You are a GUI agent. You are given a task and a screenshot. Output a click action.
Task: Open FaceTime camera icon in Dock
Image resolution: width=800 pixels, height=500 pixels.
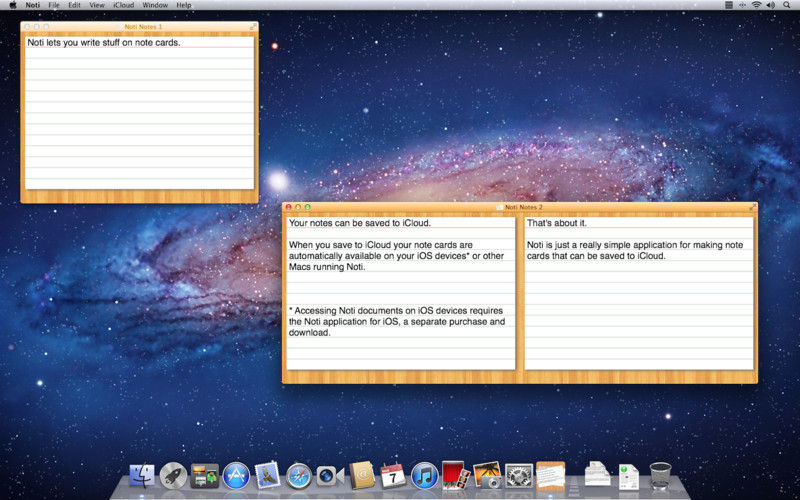(330, 476)
